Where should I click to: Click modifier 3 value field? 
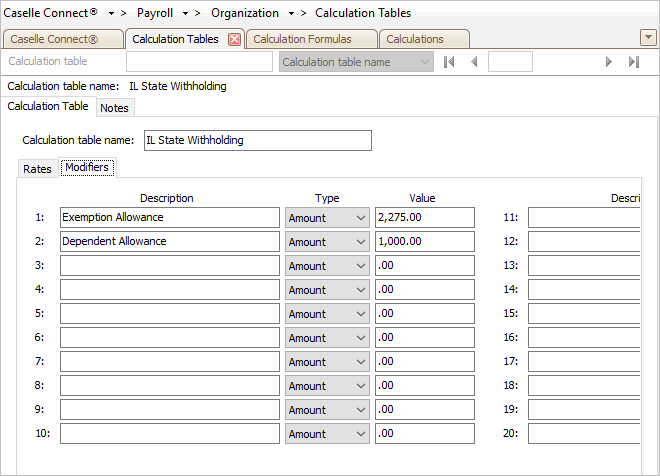tap(425, 266)
